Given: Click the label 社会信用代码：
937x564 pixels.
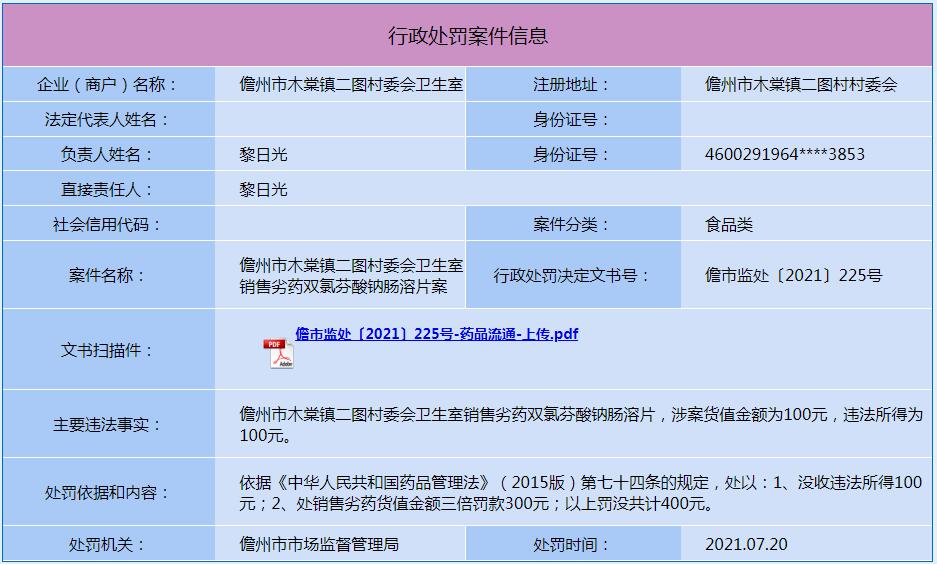Looking at the screenshot, I should (x=108, y=225).
